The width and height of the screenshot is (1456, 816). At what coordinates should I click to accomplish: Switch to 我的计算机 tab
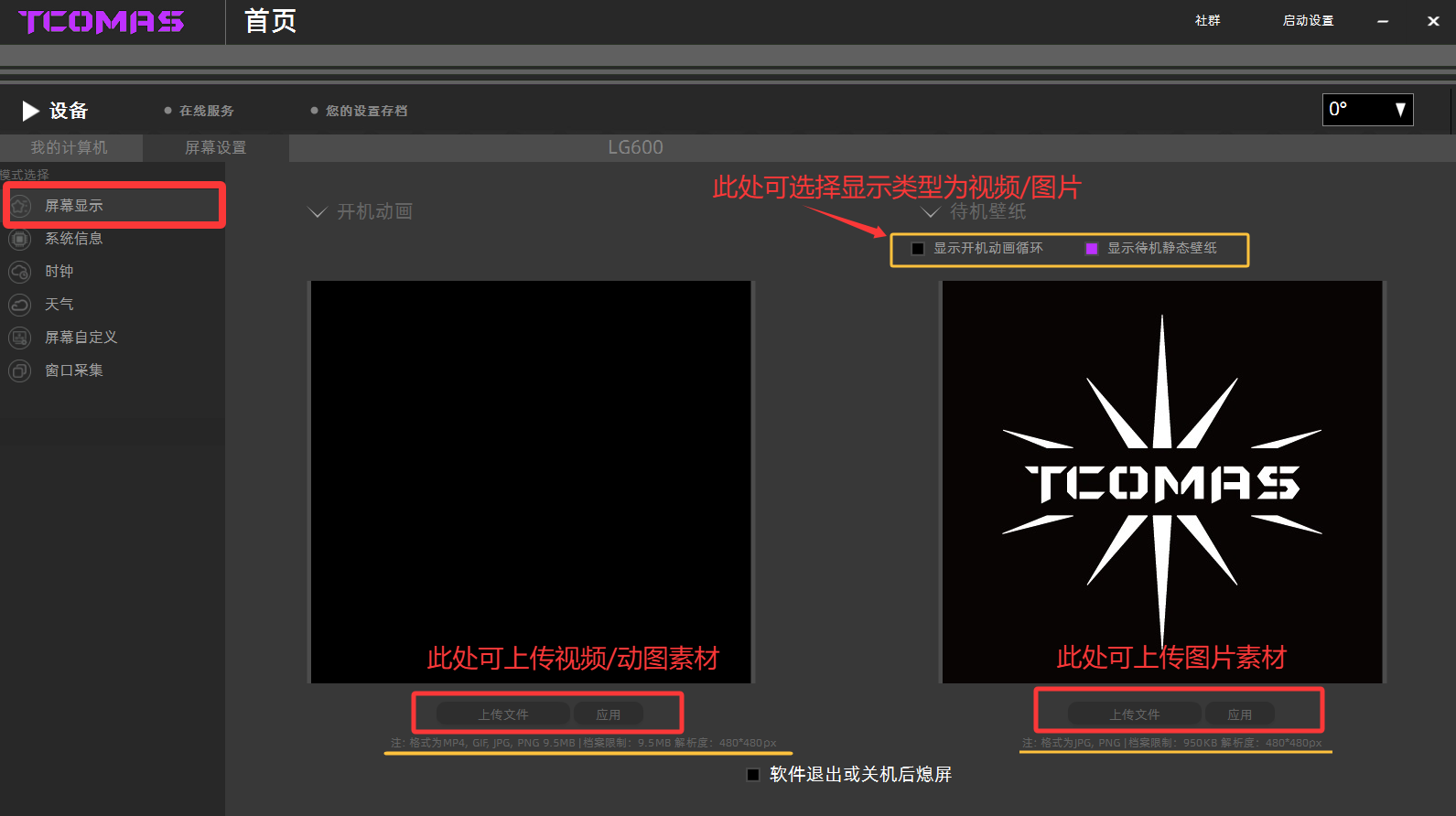coord(70,147)
